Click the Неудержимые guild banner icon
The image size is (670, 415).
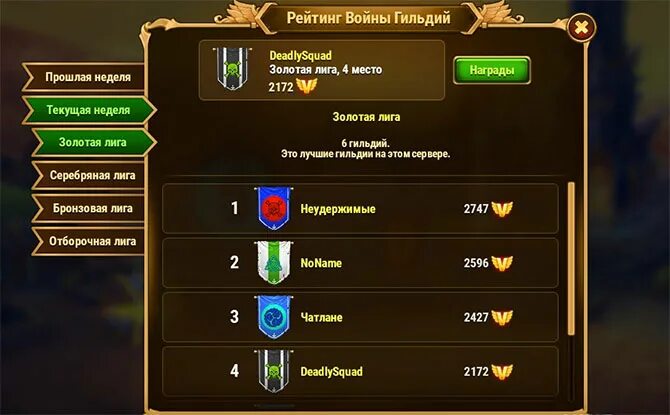tap(274, 208)
